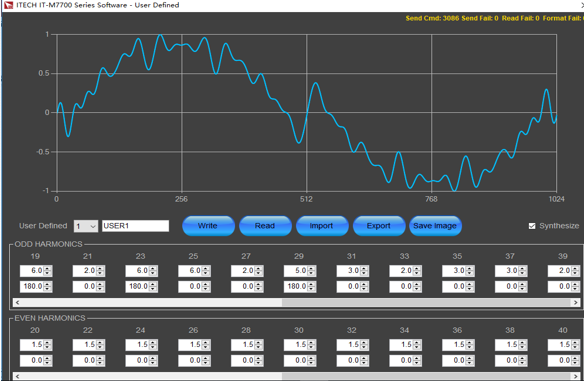Click harmonic 33 amplitude field
The width and height of the screenshot is (584, 381).
[x=401, y=271]
